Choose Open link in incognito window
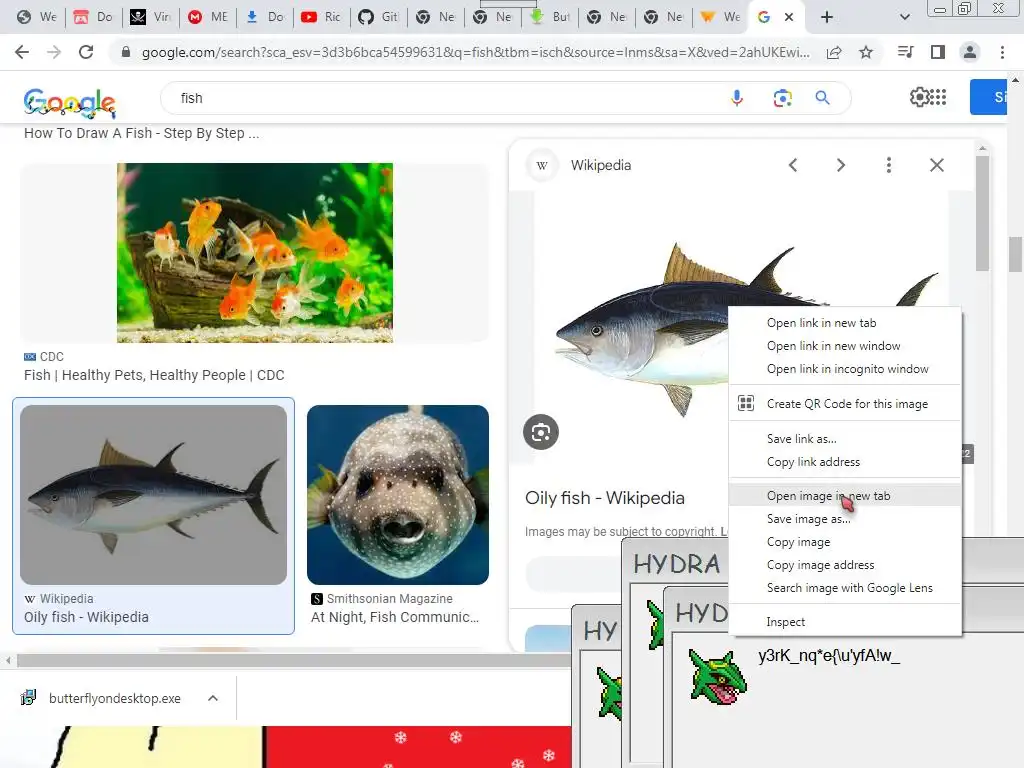This screenshot has height=768, width=1024. tap(845, 369)
